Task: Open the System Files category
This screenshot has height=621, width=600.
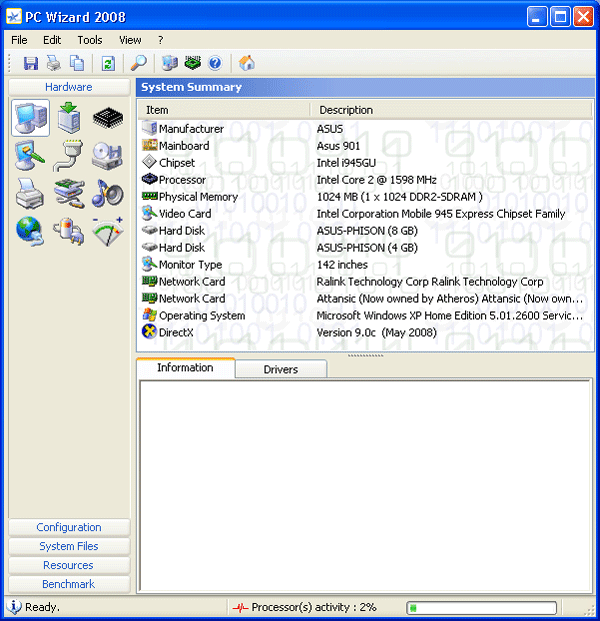Action: pos(69,547)
